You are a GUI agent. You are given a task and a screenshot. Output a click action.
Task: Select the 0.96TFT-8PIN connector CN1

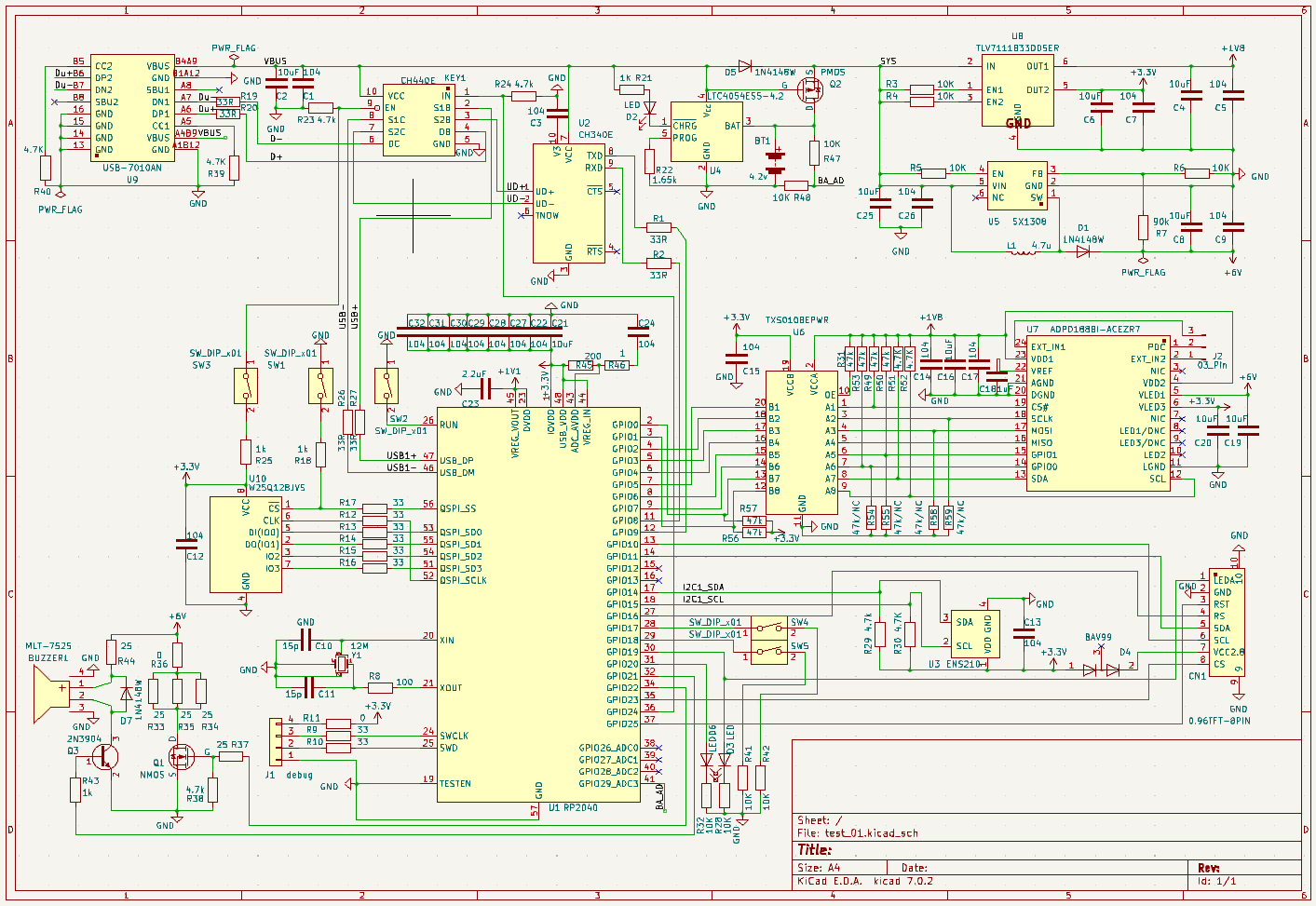coord(1228,622)
